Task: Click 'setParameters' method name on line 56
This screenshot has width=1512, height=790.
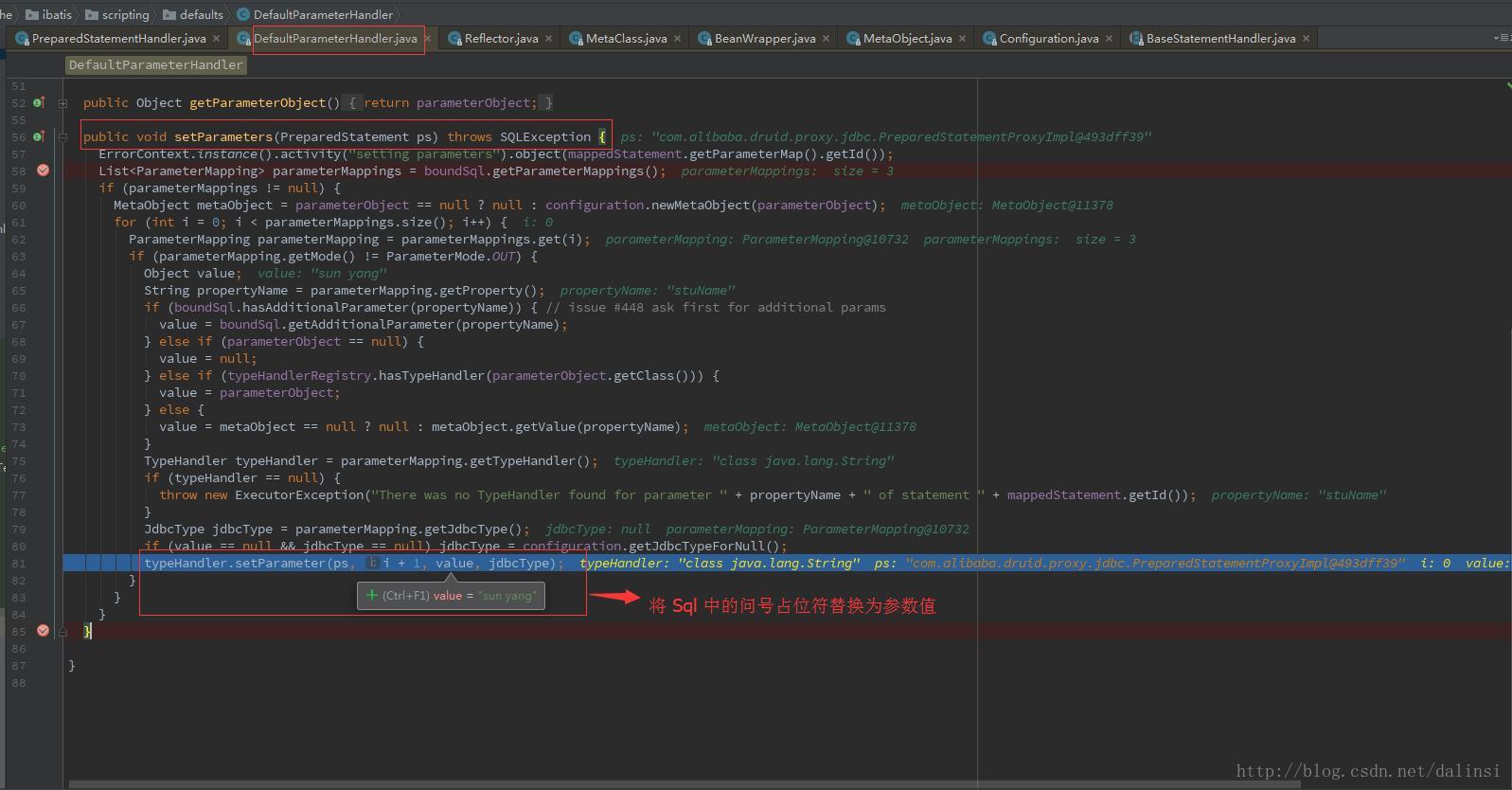Action: pos(223,136)
